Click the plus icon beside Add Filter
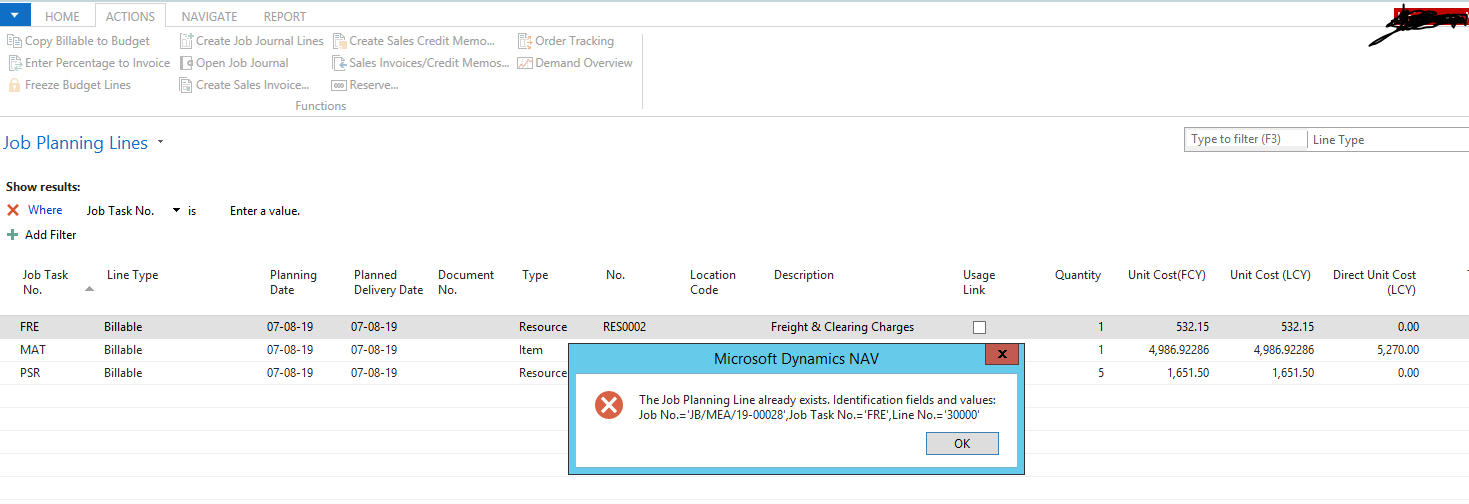This screenshot has height=504, width=1469. pyautogui.click(x=13, y=235)
